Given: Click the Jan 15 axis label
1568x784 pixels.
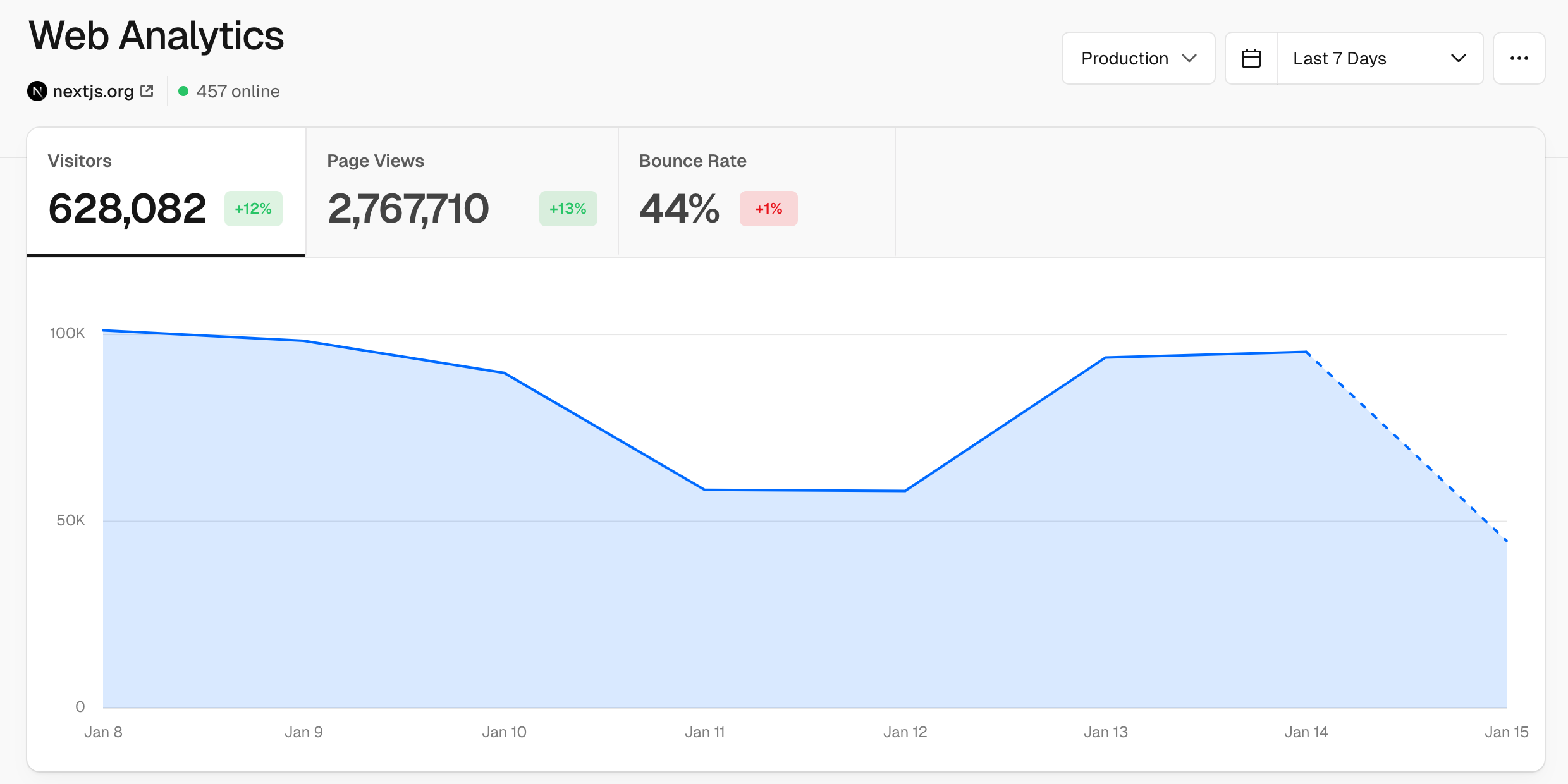Looking at the screenshot, I should click(1506, 732).
